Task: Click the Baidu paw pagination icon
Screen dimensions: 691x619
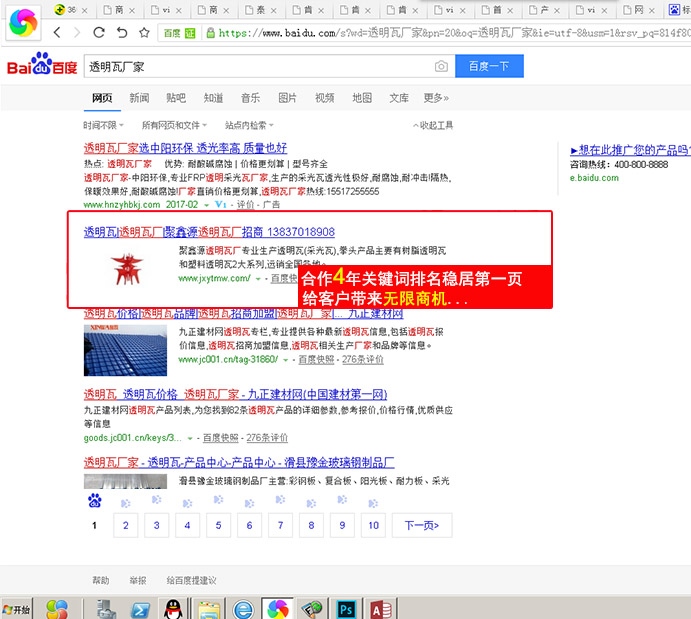Action: click(x=94, y=501)
